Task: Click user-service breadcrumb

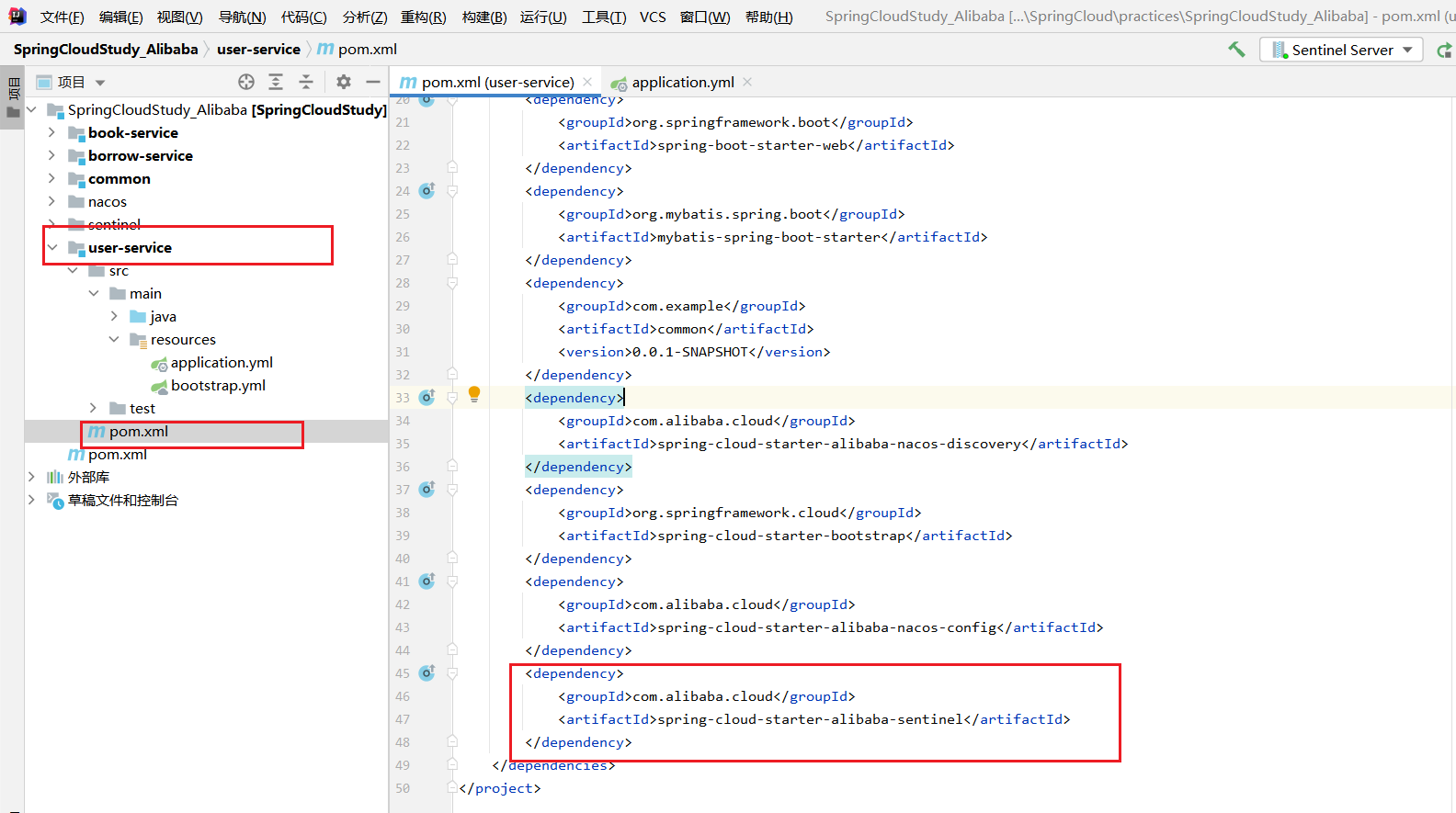Action: pos(258,50)
